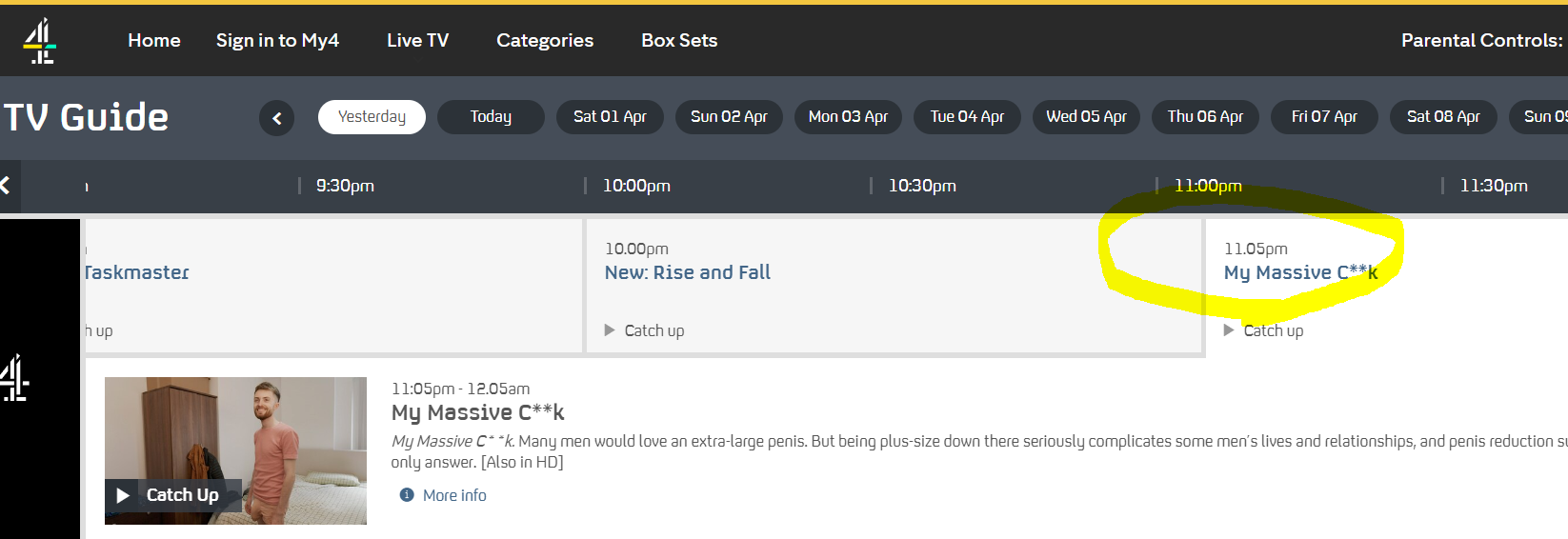Select the Yesterday date tab

[x=372, y=117]
